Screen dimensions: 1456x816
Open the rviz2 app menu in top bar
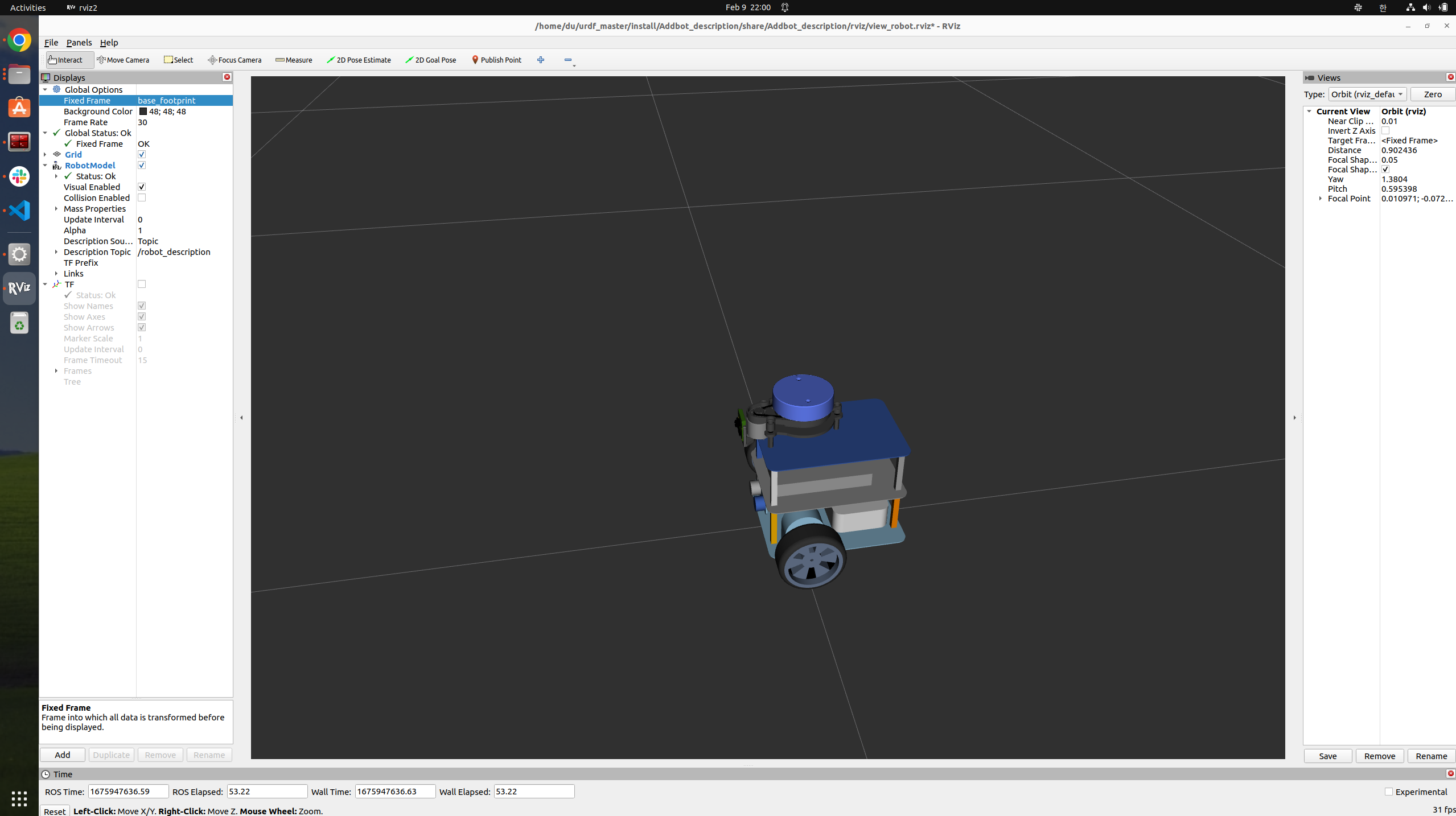tap(82, 7)
